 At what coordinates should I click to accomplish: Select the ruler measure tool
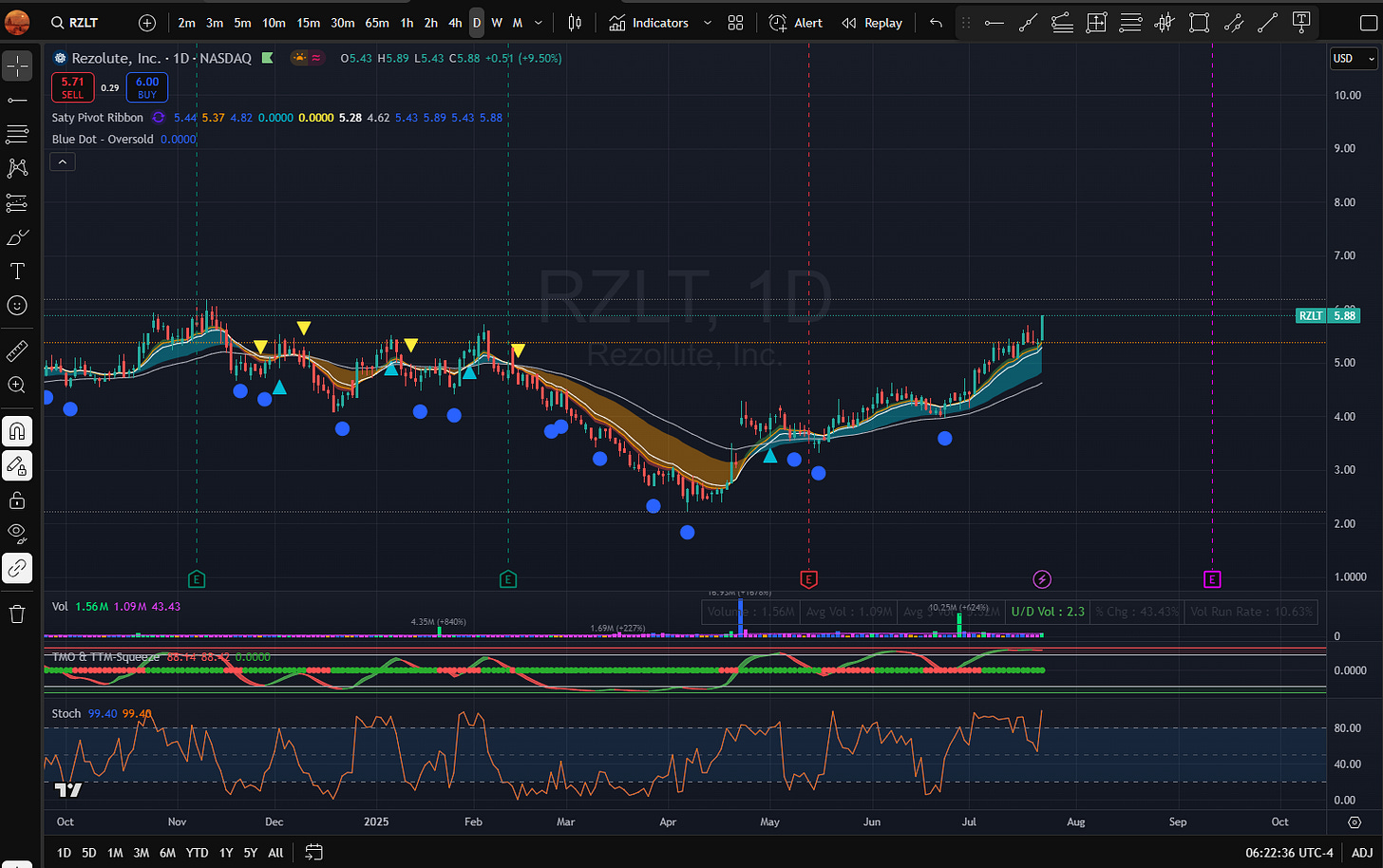[x=17, y=350]
